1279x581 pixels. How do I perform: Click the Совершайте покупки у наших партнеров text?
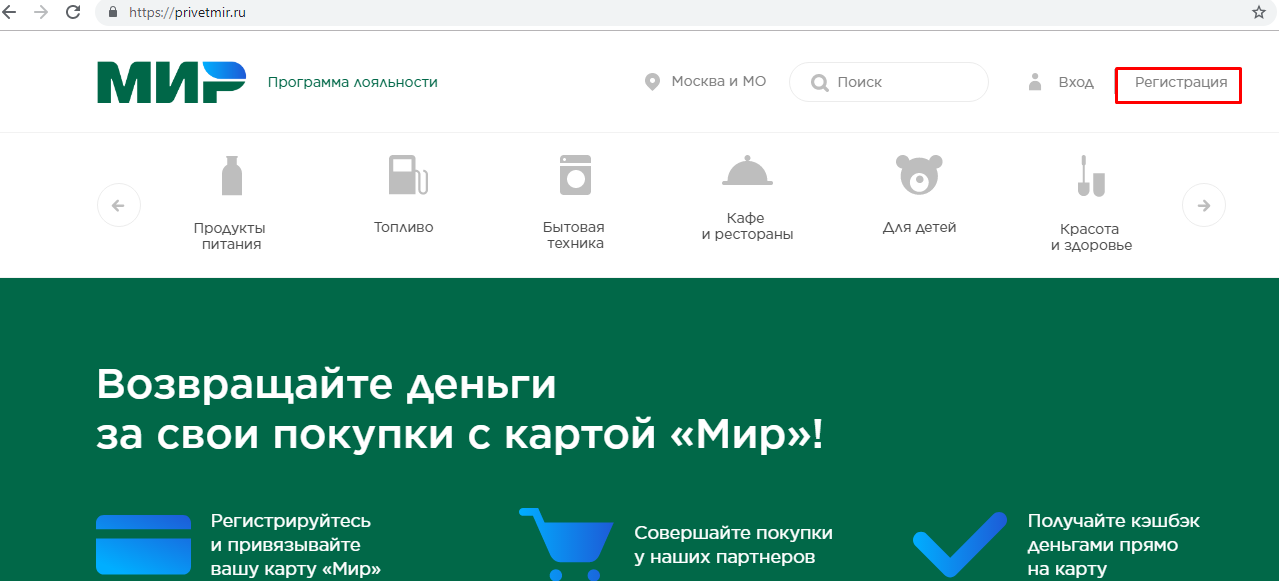click(733, 544)
